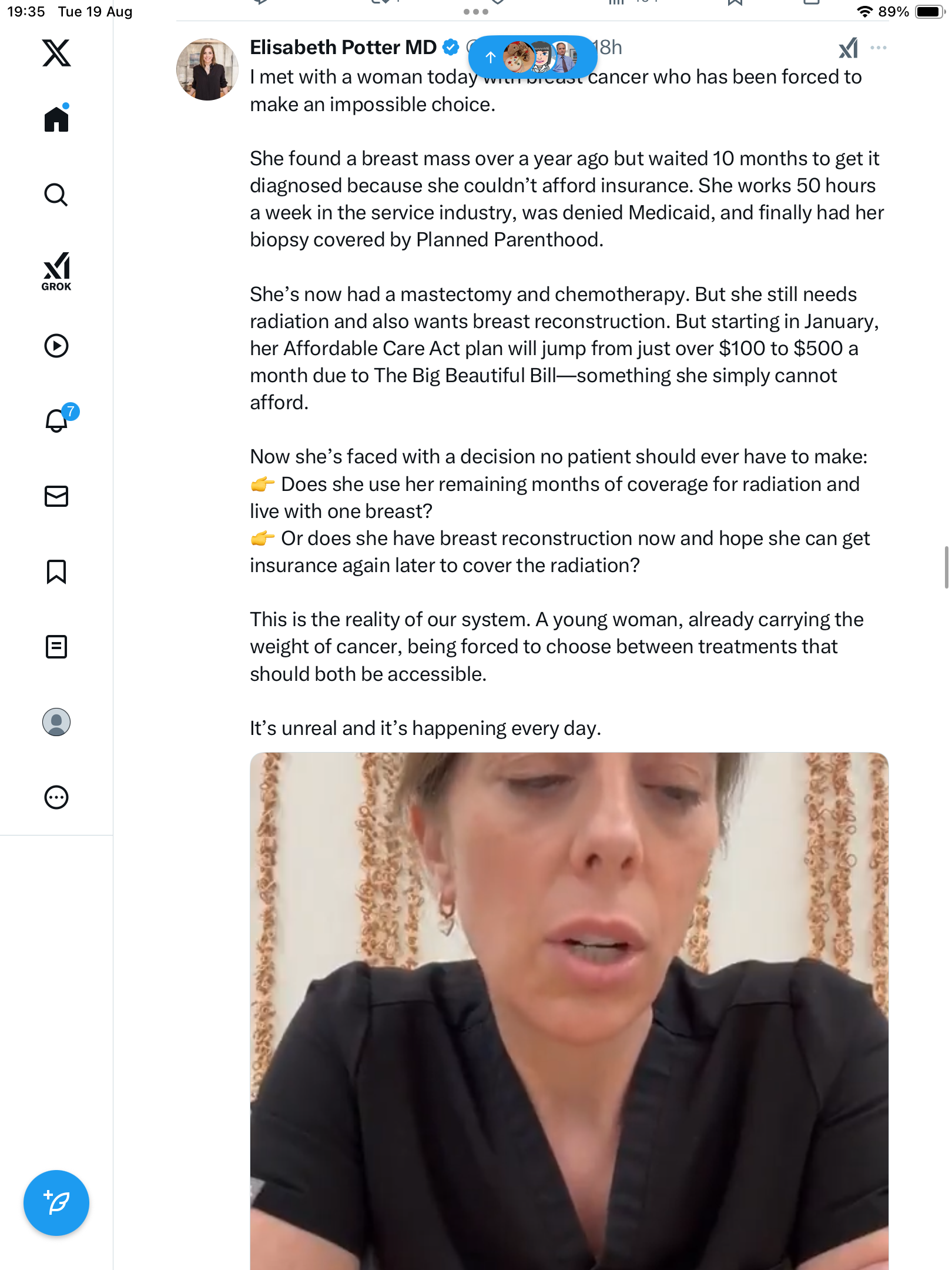
Task: Open the video play circle icon
Action: (56, 346)
